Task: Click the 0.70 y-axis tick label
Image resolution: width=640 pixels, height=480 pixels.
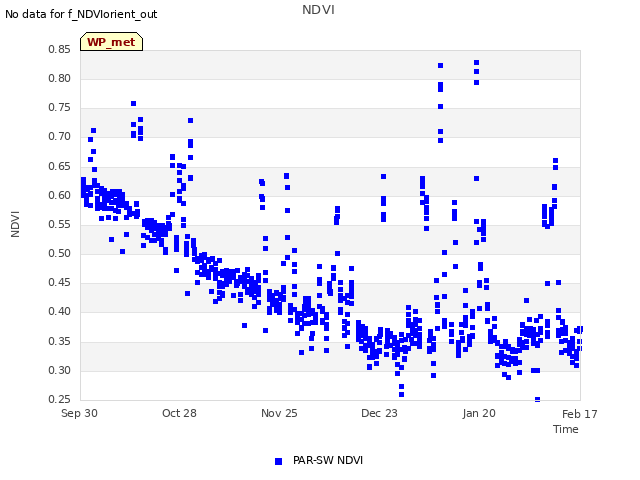Action: pyautogui.click(x=59, y=136)
